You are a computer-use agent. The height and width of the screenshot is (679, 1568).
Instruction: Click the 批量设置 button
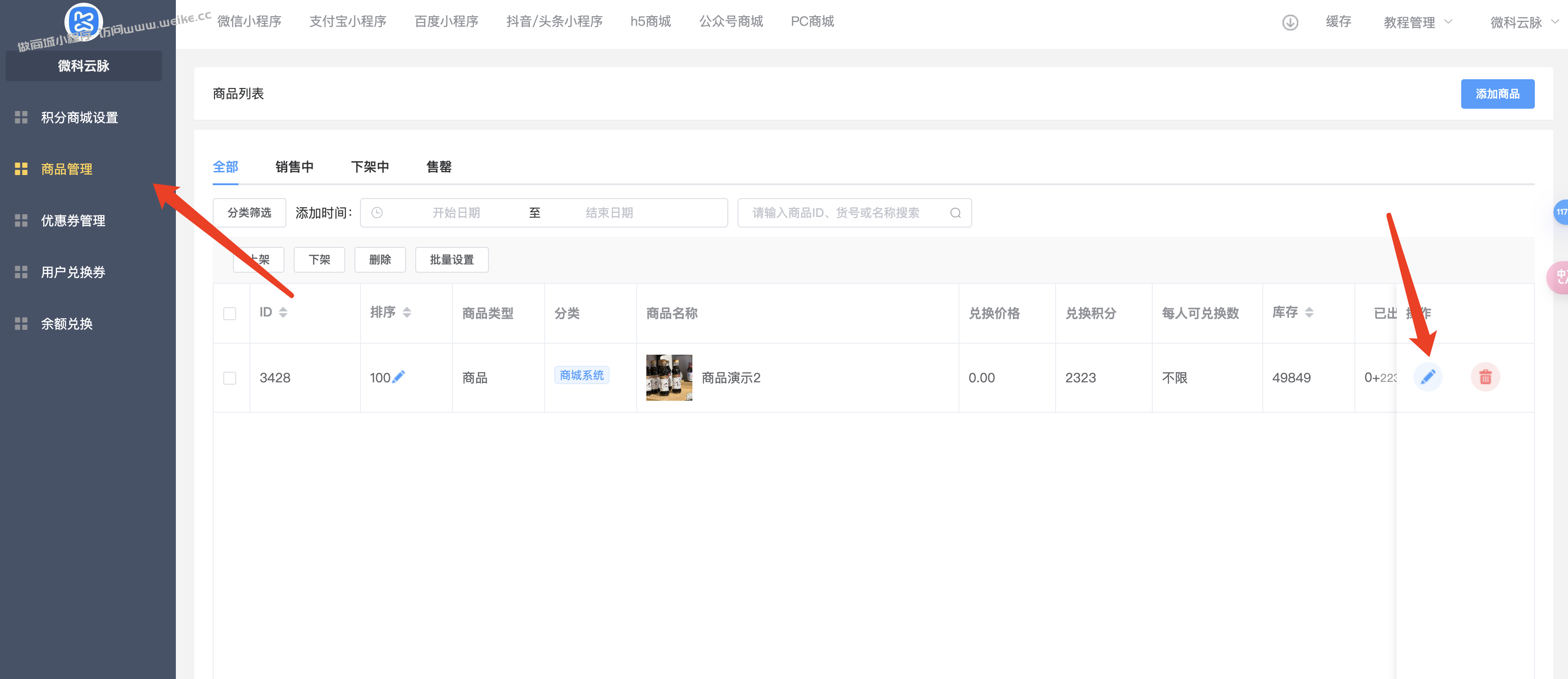pyautogui.click(x=452, y=259)
